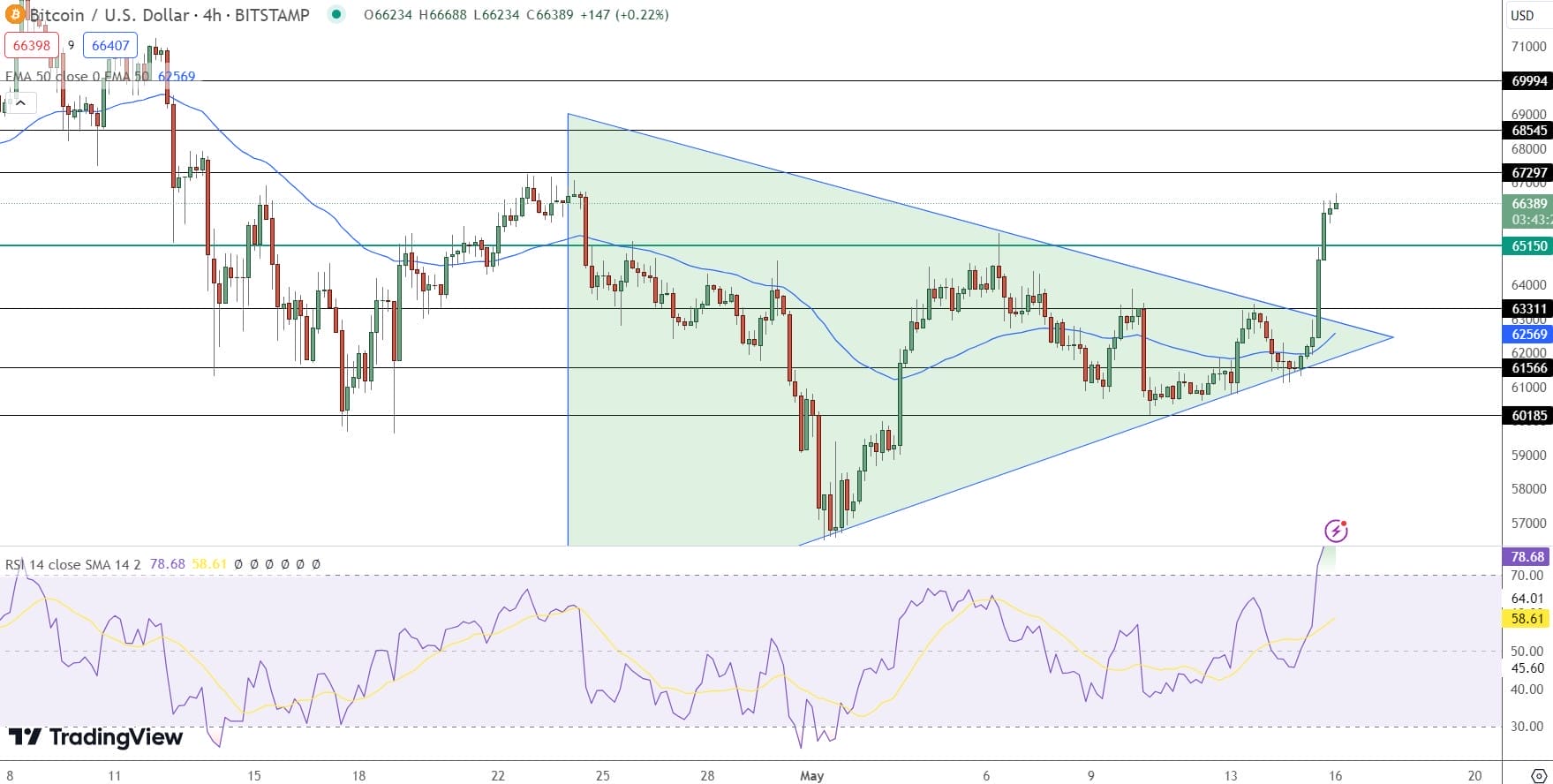Click the 66398 sell price button
The image size is (1553, 784).
(32, 45)
